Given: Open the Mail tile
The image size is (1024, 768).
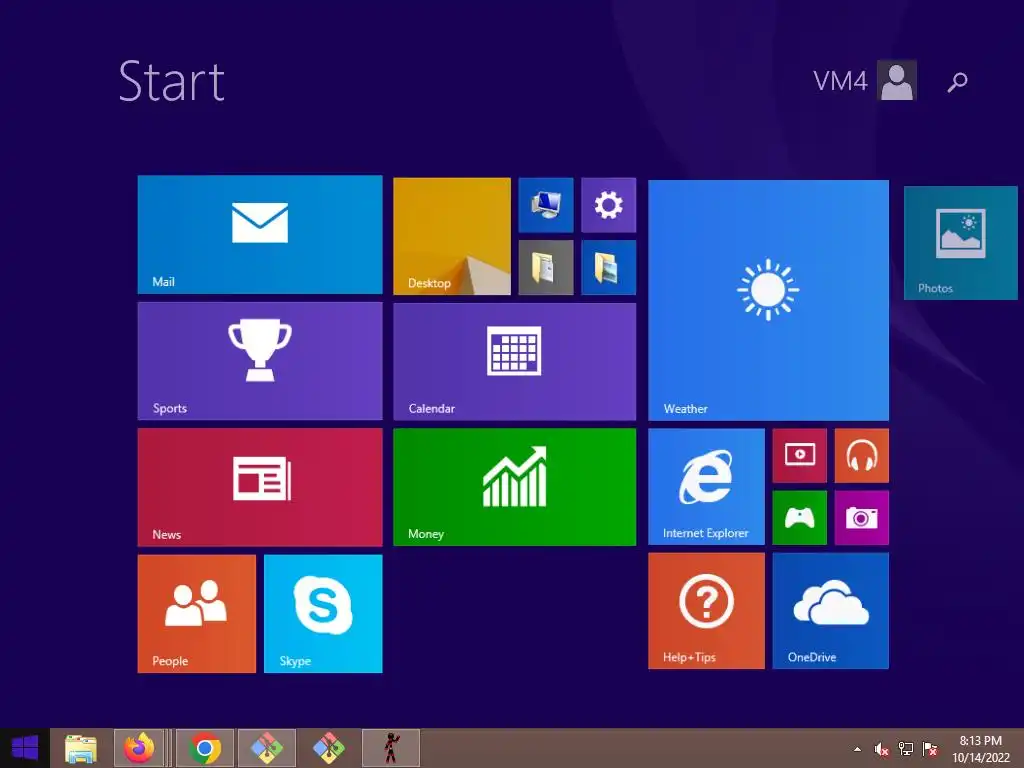Looking at the screenshot, I should pos(260,234).
